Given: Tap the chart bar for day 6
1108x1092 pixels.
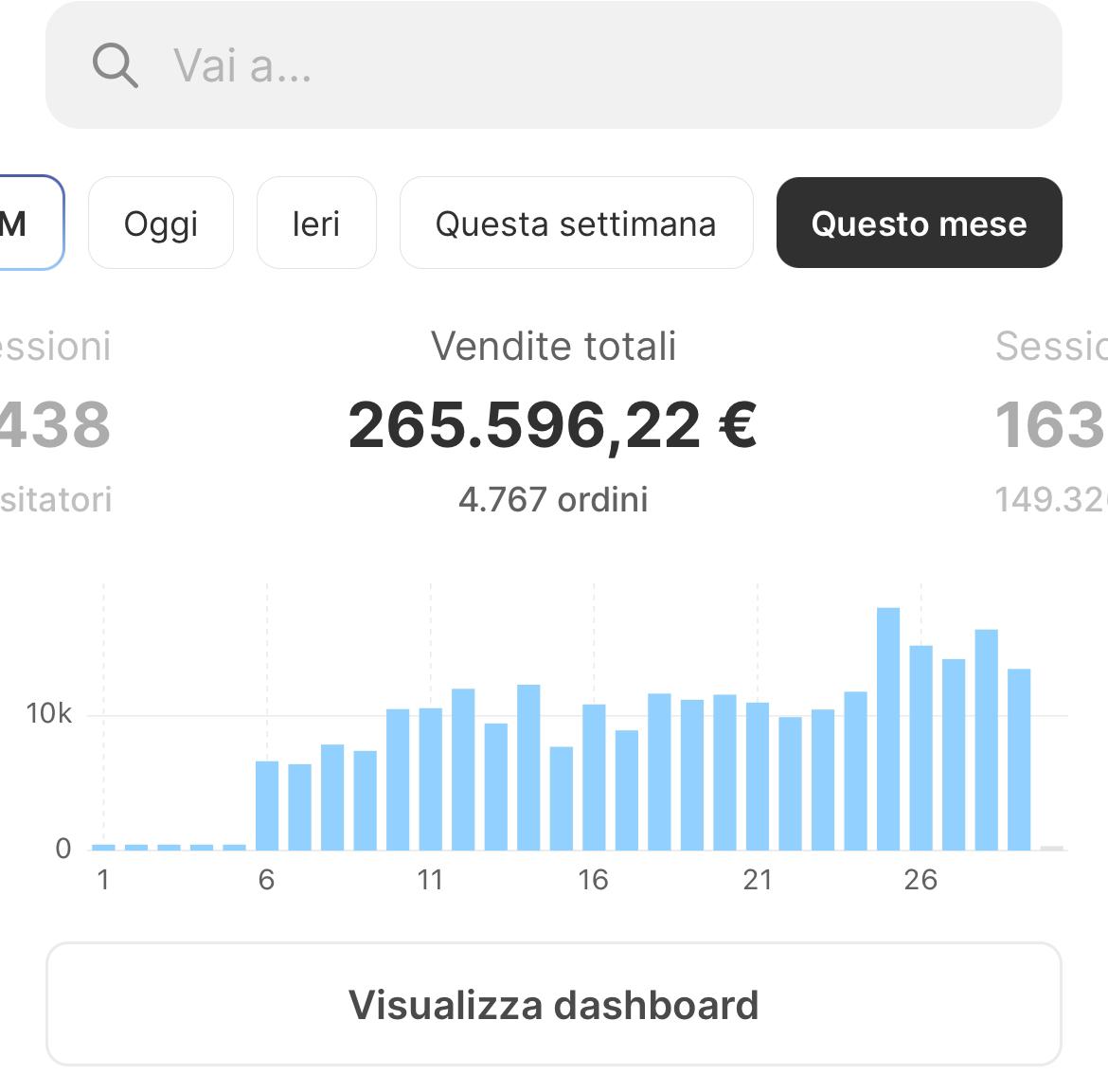Looking at the screenshot, I should point(267,805).
